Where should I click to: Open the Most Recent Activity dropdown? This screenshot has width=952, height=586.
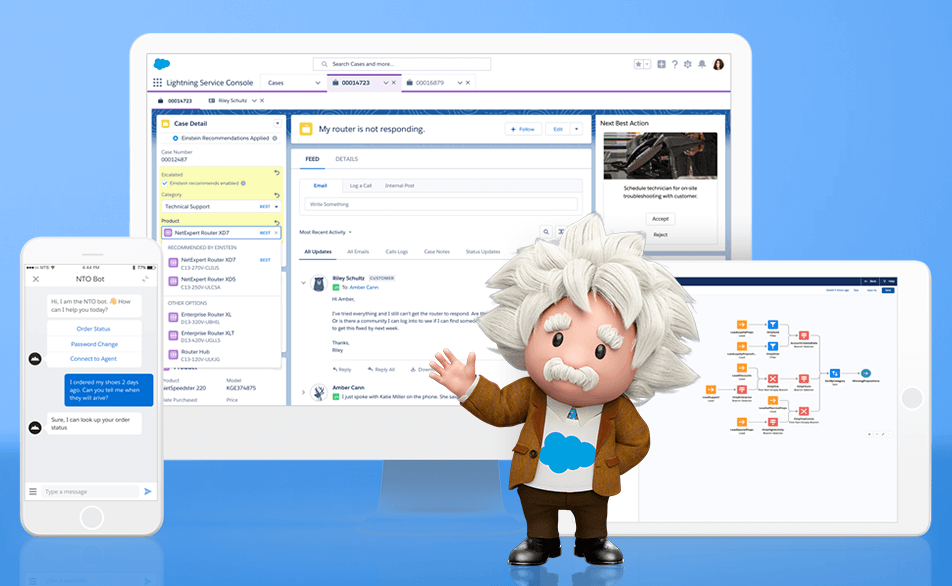tap(350, 230)
